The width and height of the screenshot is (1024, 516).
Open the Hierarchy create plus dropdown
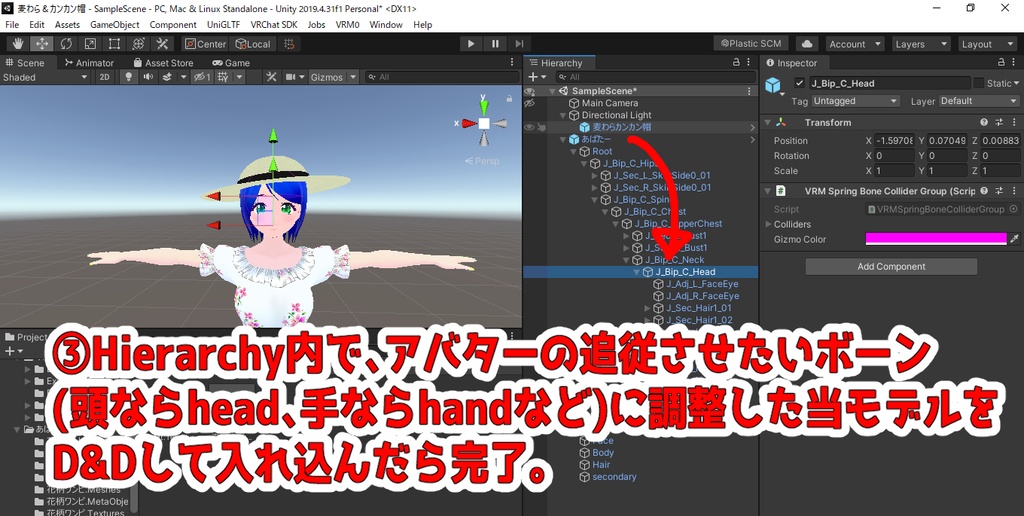click(536, 76)
